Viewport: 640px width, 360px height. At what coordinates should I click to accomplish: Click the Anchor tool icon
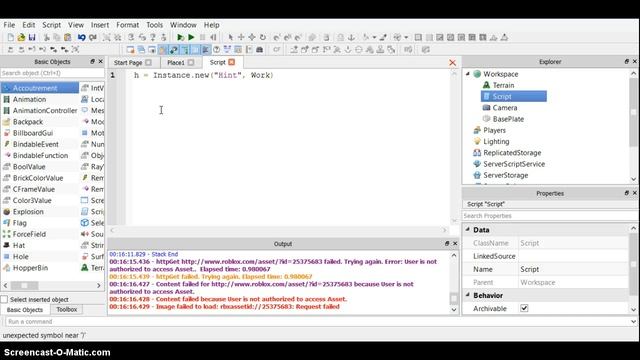[351, 38]
